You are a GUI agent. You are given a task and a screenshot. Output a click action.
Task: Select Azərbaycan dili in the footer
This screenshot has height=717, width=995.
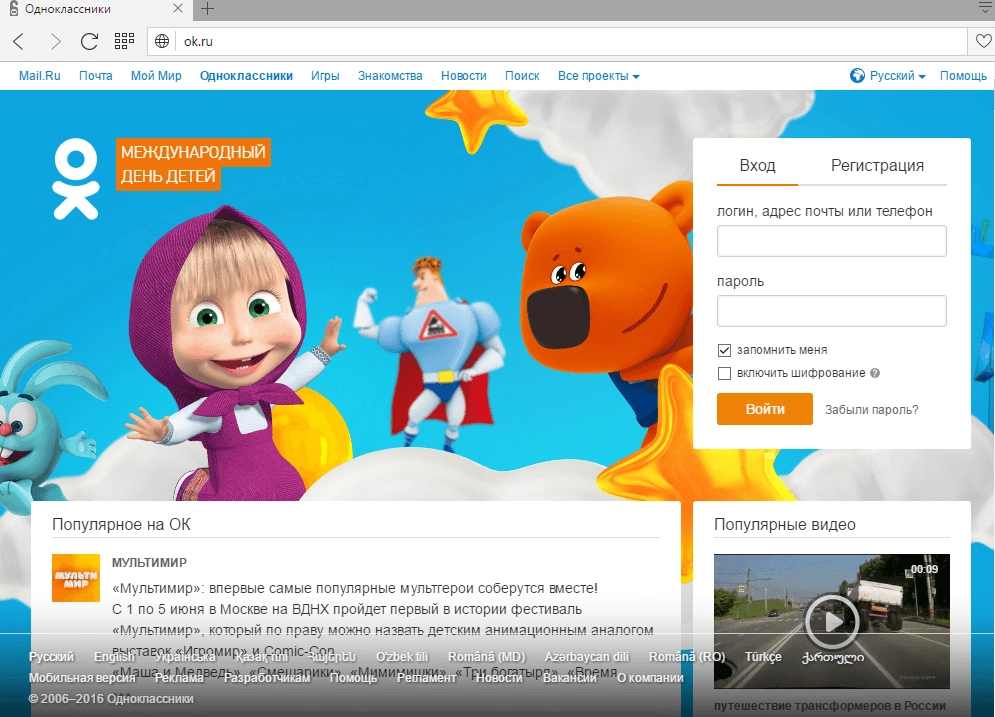(x=587, y=657)
